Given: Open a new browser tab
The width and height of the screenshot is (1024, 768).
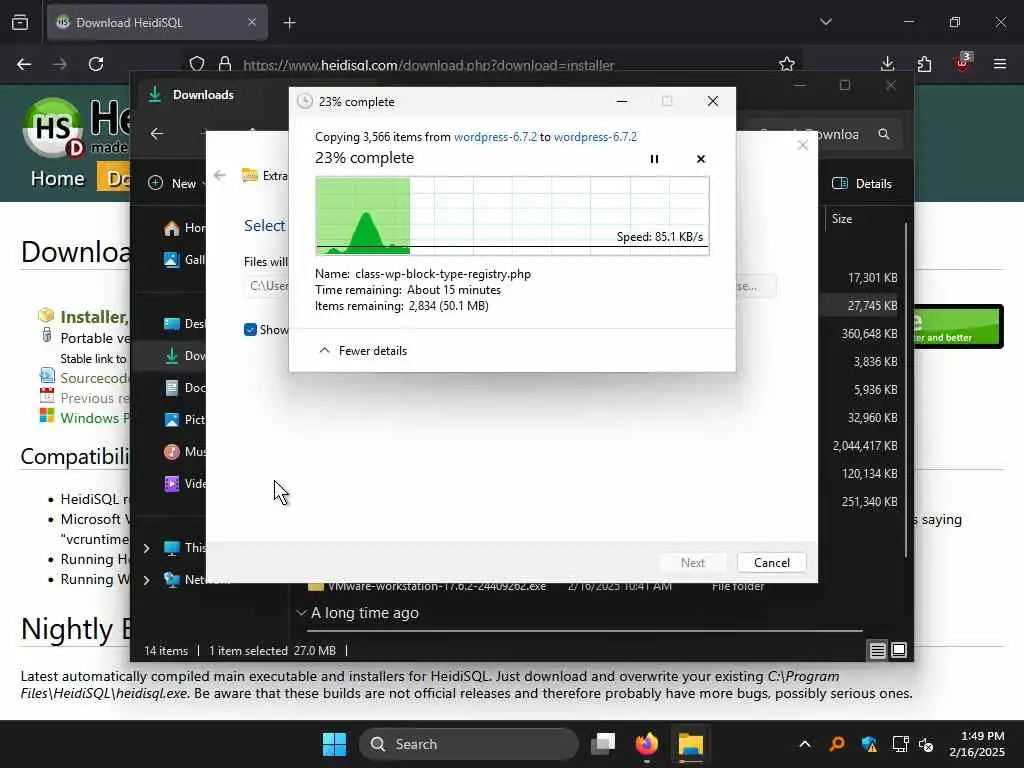Looking at the screenshot, I should [x=289, y=23].
